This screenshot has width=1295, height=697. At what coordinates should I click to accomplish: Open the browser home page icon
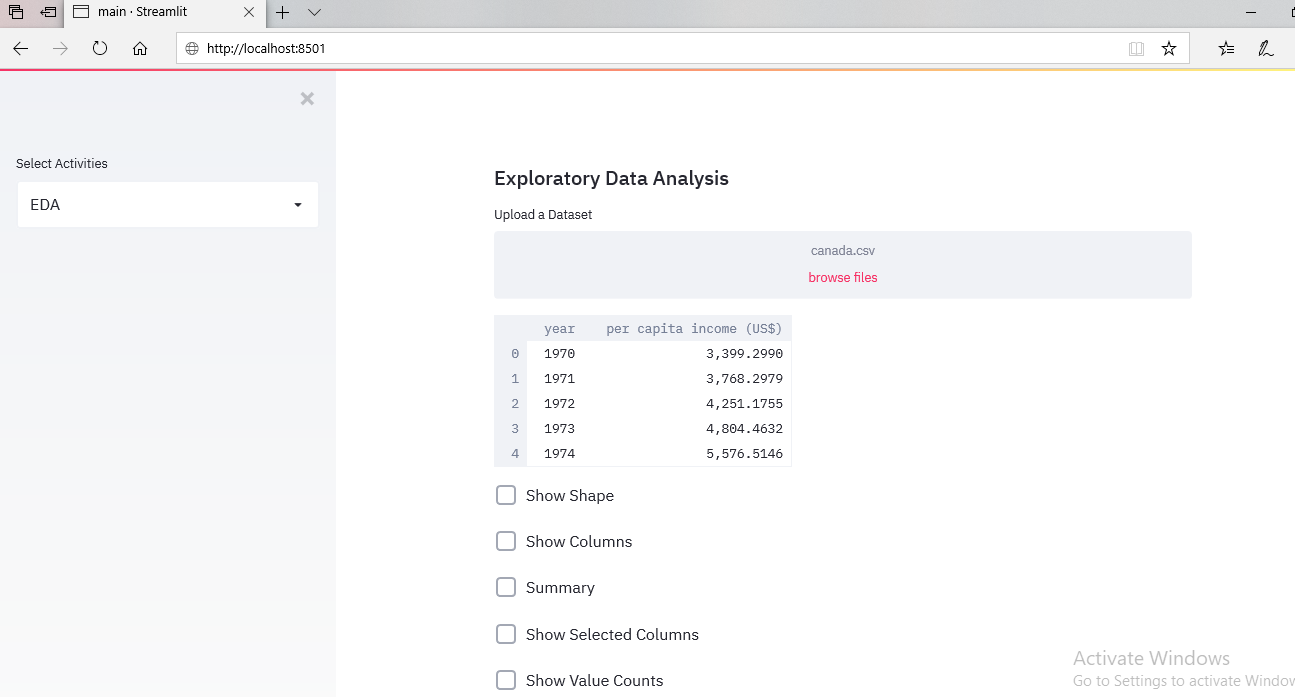click(x=140, y=47)
